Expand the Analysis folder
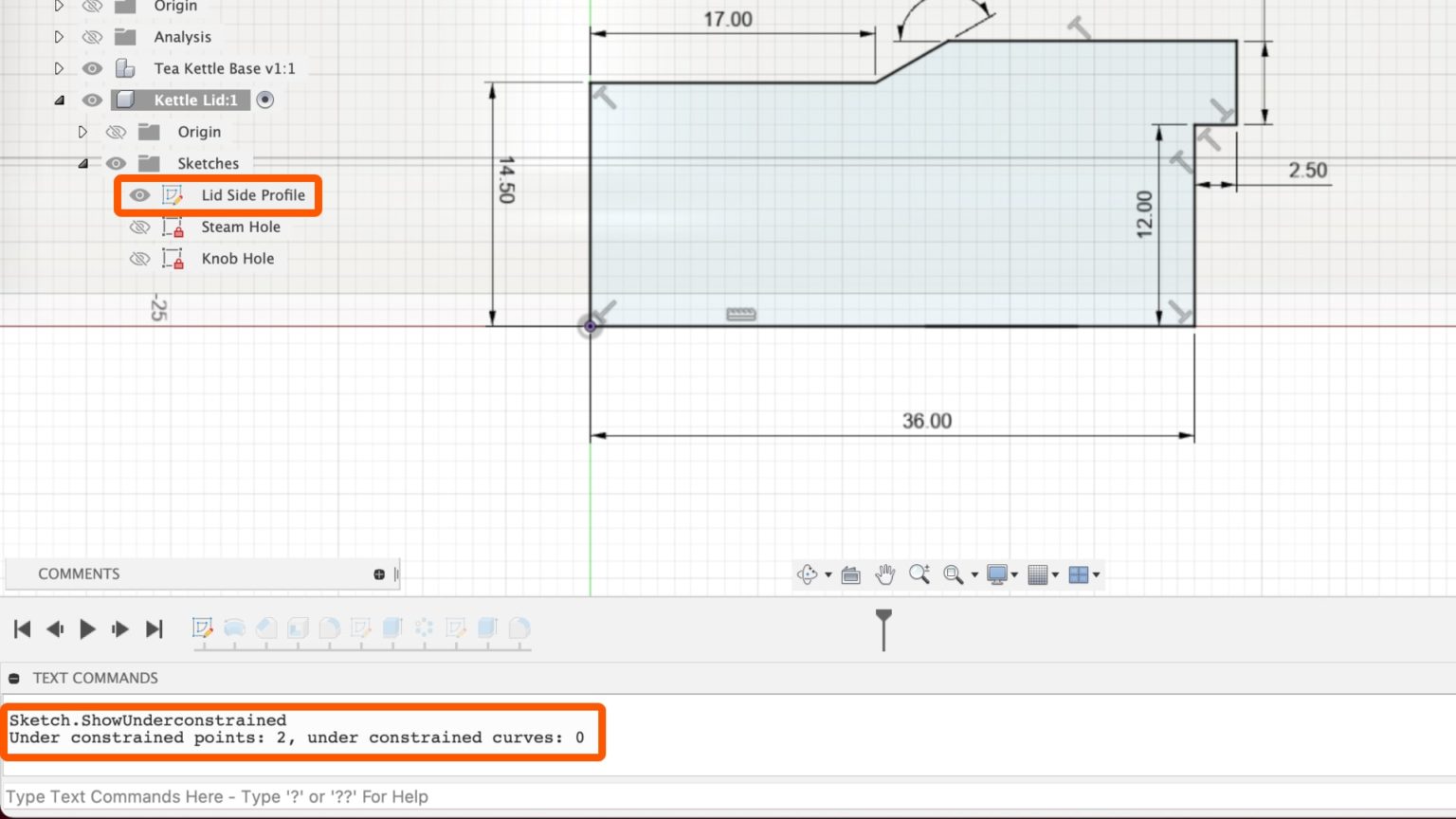 click(x=58, y=36)
